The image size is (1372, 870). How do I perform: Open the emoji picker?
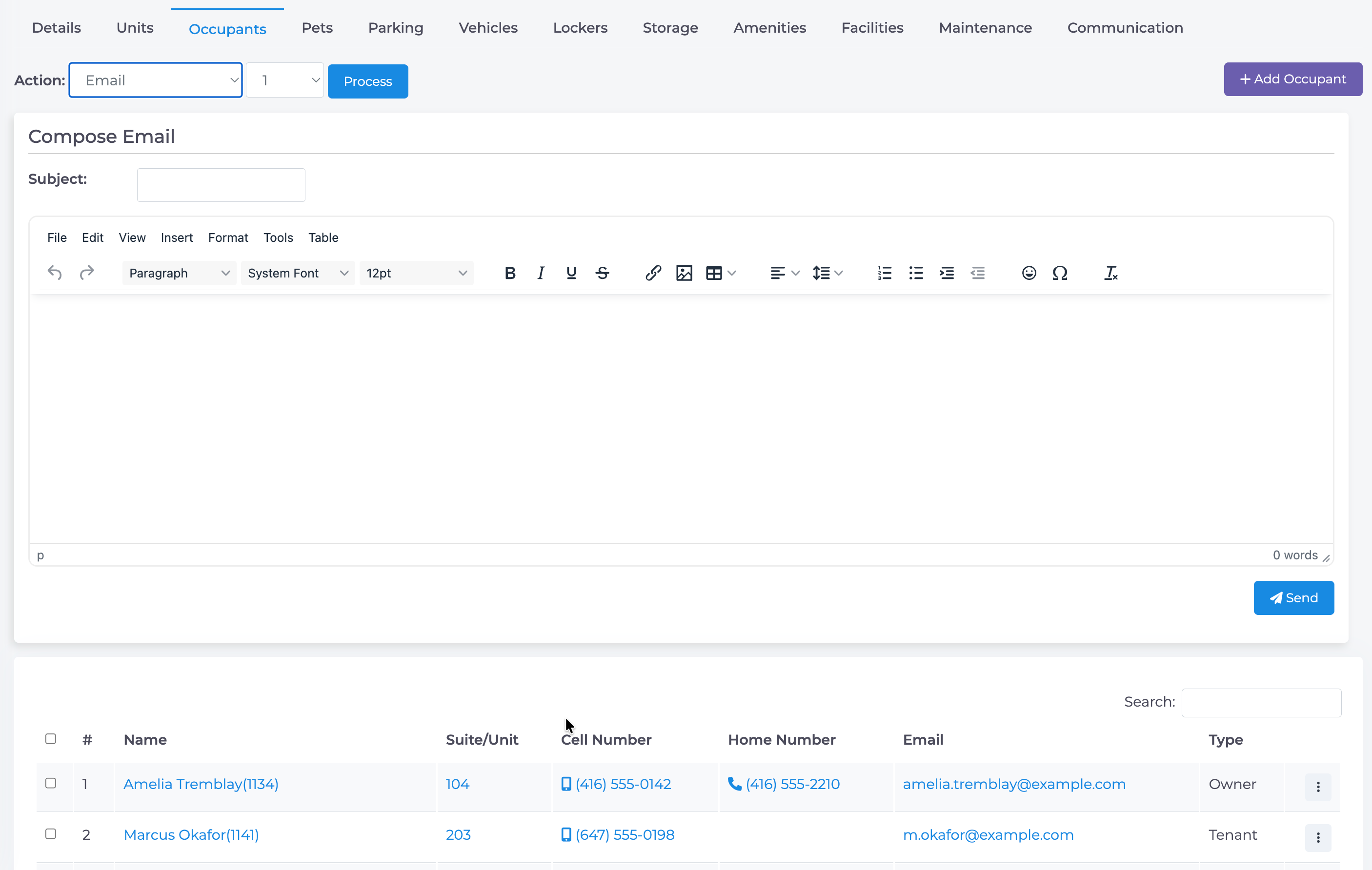point(1029,273)
